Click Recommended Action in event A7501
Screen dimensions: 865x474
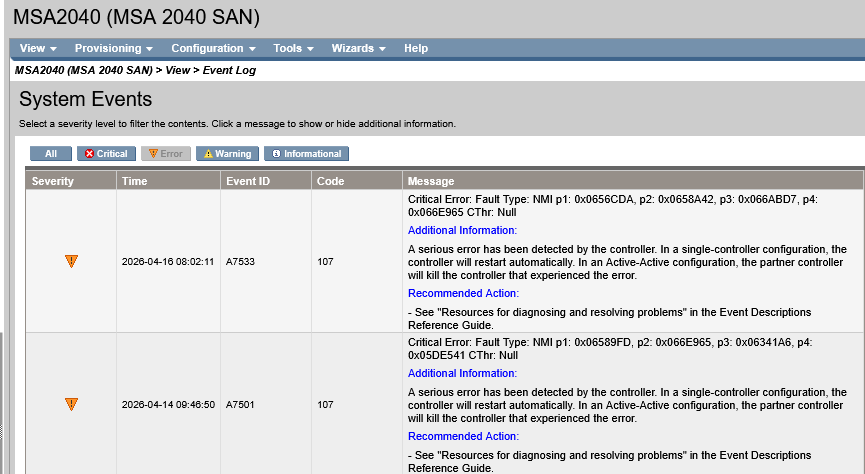(x=463, y=436)
